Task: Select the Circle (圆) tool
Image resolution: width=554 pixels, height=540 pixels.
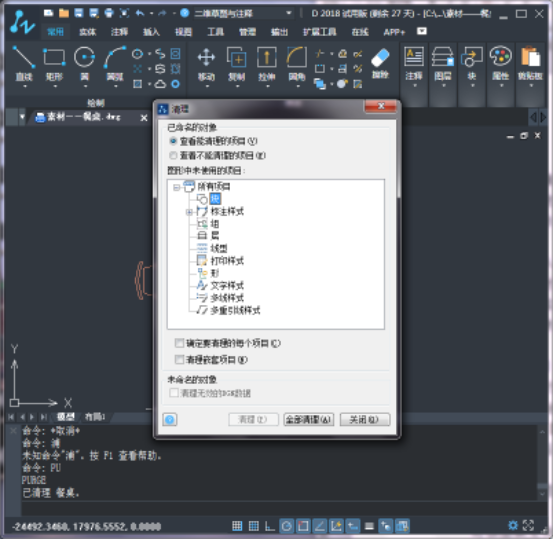Action: [84, 63]
